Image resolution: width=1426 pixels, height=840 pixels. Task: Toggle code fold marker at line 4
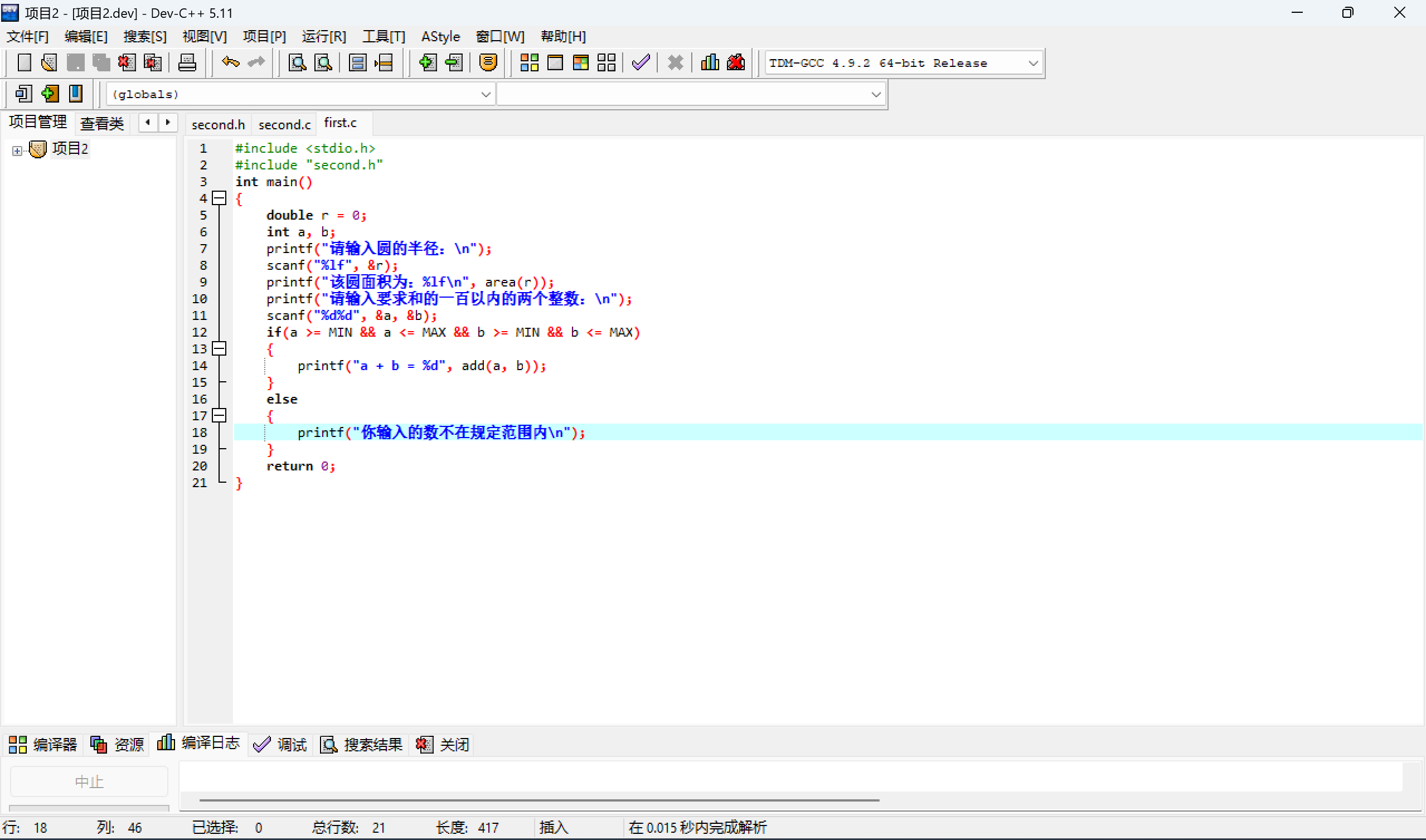pos(219,198)
